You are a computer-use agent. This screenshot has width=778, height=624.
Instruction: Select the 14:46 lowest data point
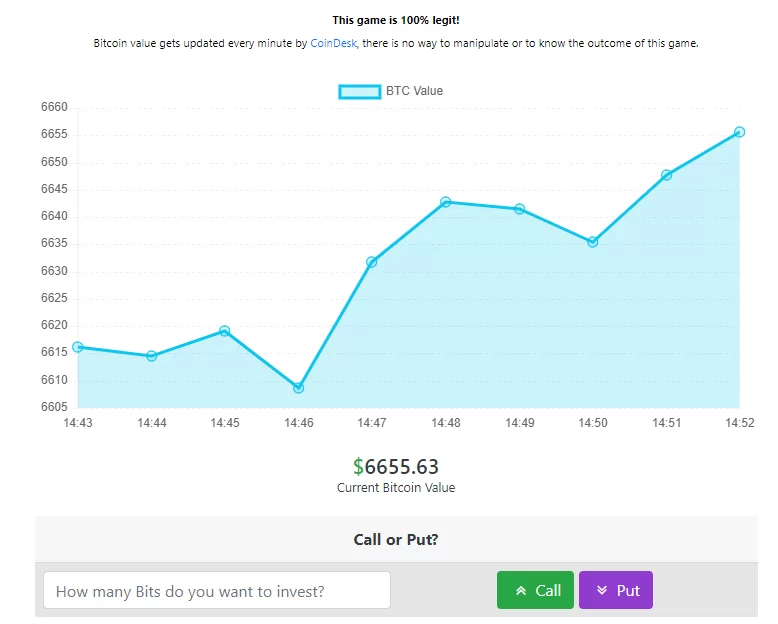tap(298, 388)
